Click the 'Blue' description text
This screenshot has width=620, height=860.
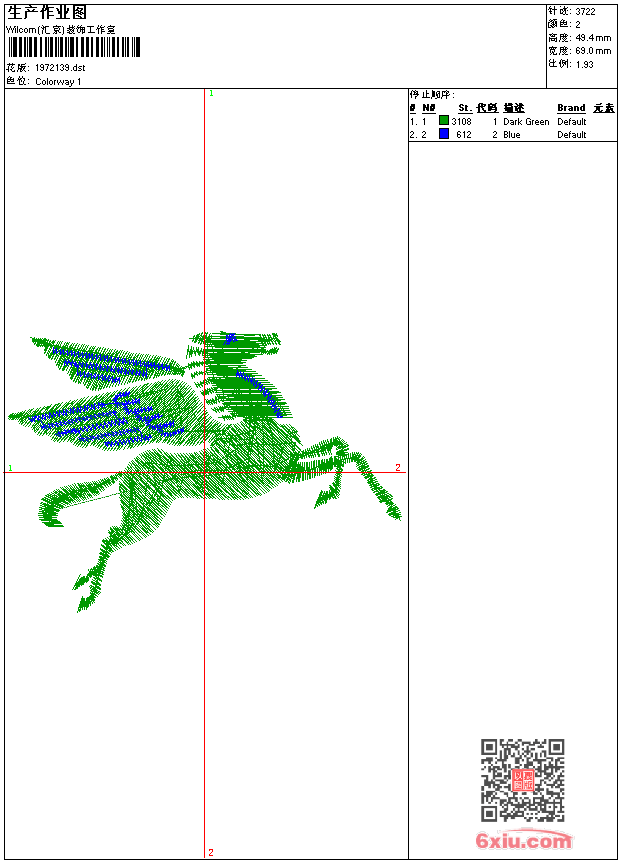(512, 135)
